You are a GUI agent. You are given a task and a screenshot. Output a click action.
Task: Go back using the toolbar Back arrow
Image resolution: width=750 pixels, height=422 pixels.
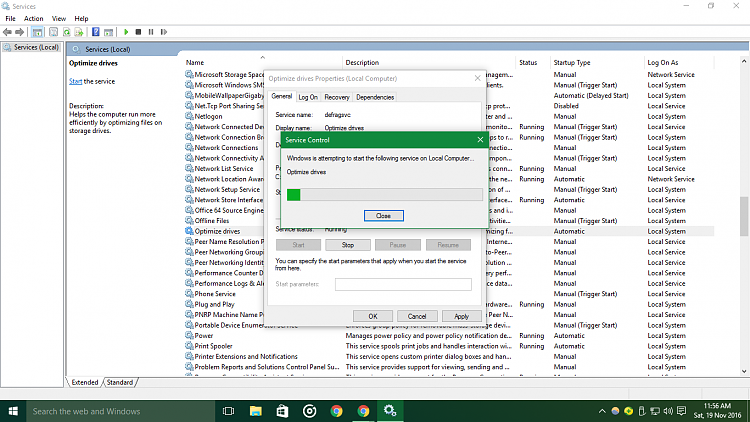pos(7,32)
